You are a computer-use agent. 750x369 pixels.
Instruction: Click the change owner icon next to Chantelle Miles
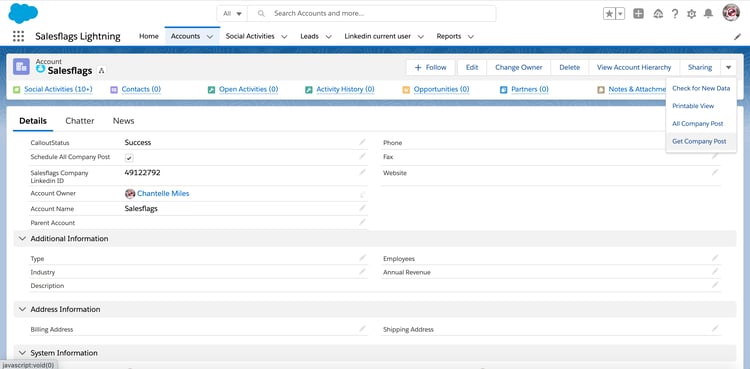click(x=363, y=194)
